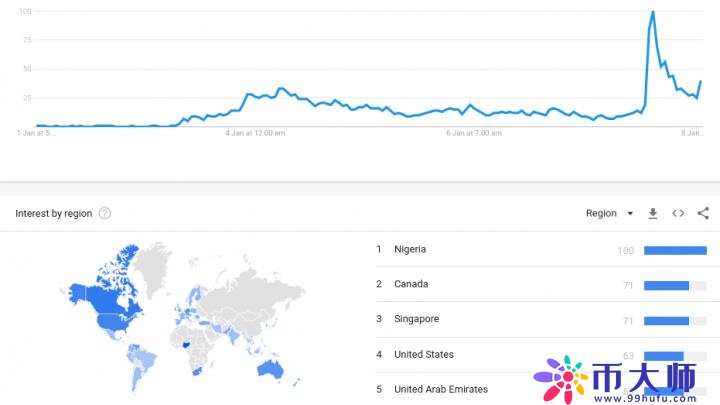Select Nigeria in the region list

point(410,249)
